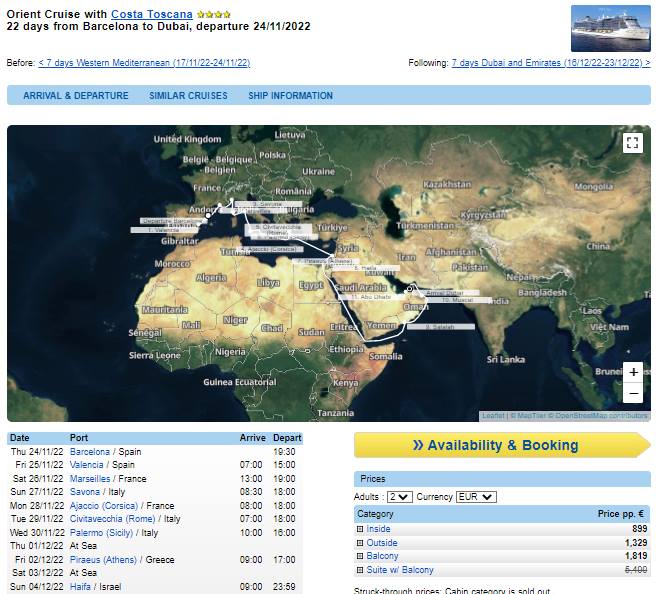Click the Availability & Booking button
This screenshot has width=656, height=594.
click(502, 445)
